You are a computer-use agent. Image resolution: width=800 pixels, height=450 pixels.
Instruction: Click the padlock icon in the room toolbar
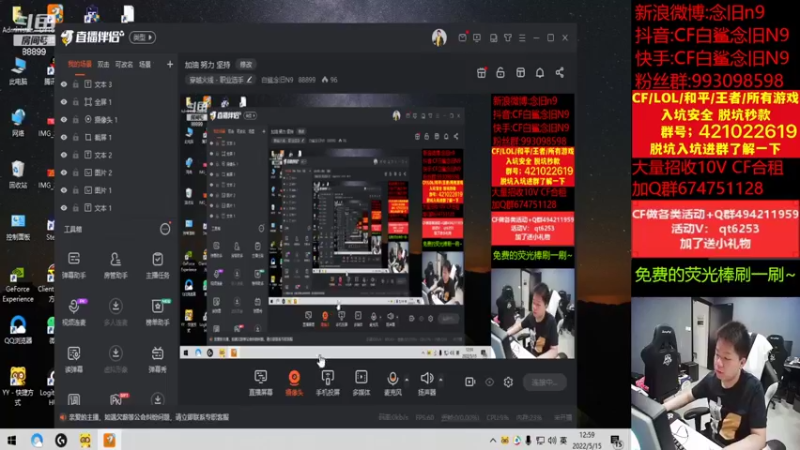[x=501, y=73]
